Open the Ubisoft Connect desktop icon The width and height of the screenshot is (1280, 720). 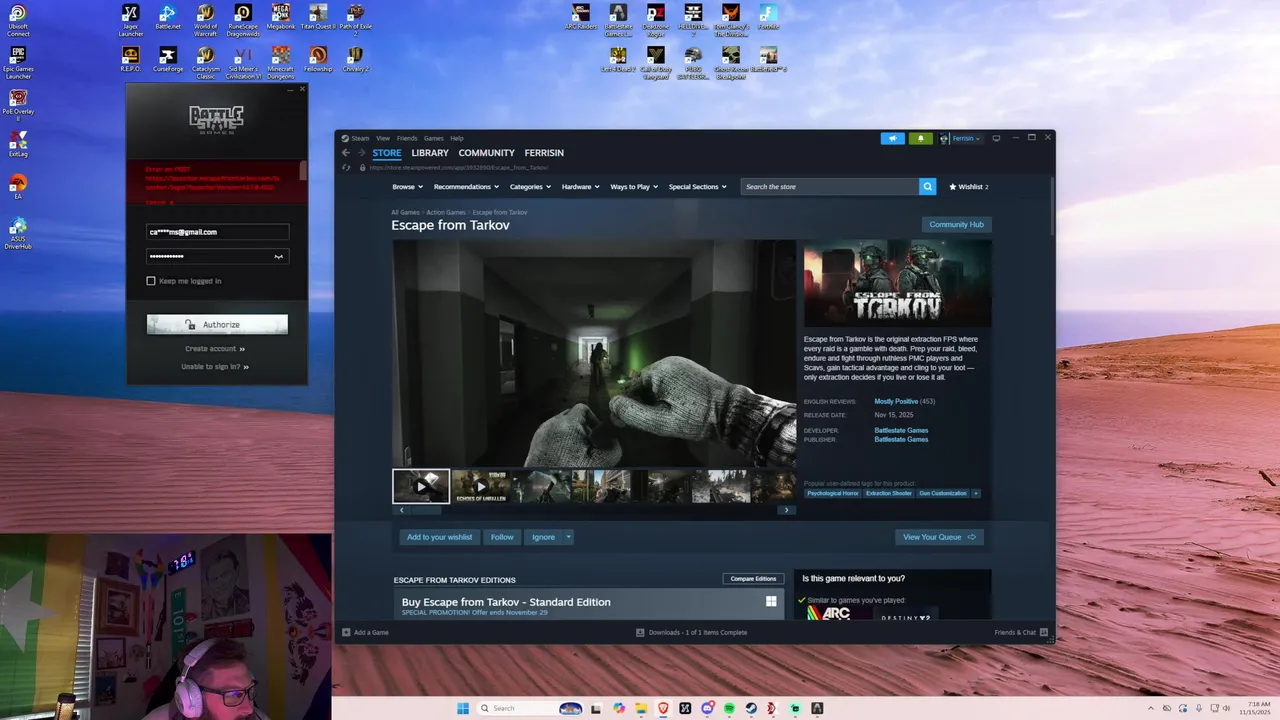[x=18, y=20]
